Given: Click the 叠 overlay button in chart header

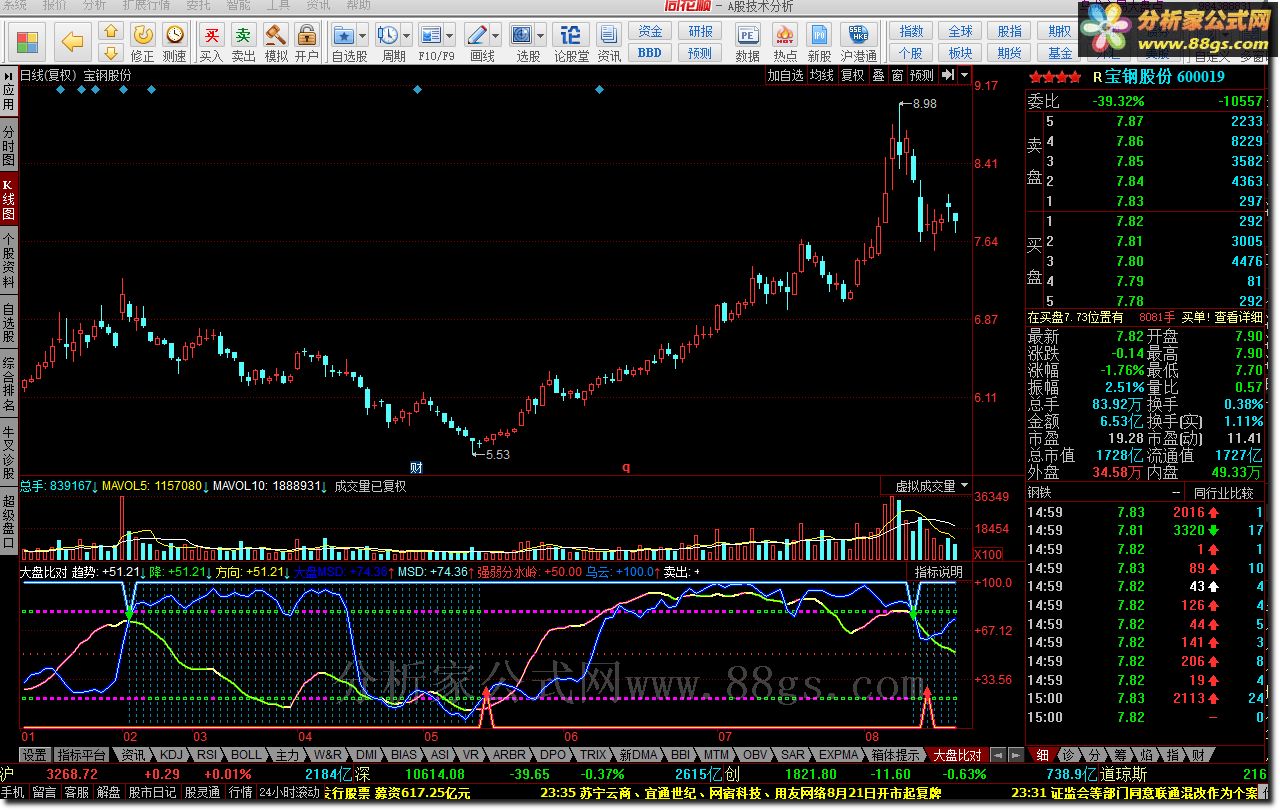Looking at the screenshot, I should click(x=877, y=75).
